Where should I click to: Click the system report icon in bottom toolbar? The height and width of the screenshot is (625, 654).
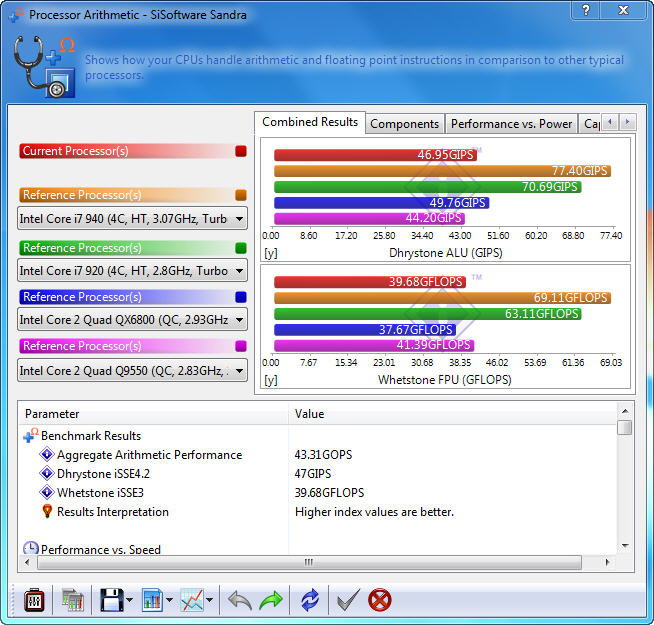tap(73, 601)
